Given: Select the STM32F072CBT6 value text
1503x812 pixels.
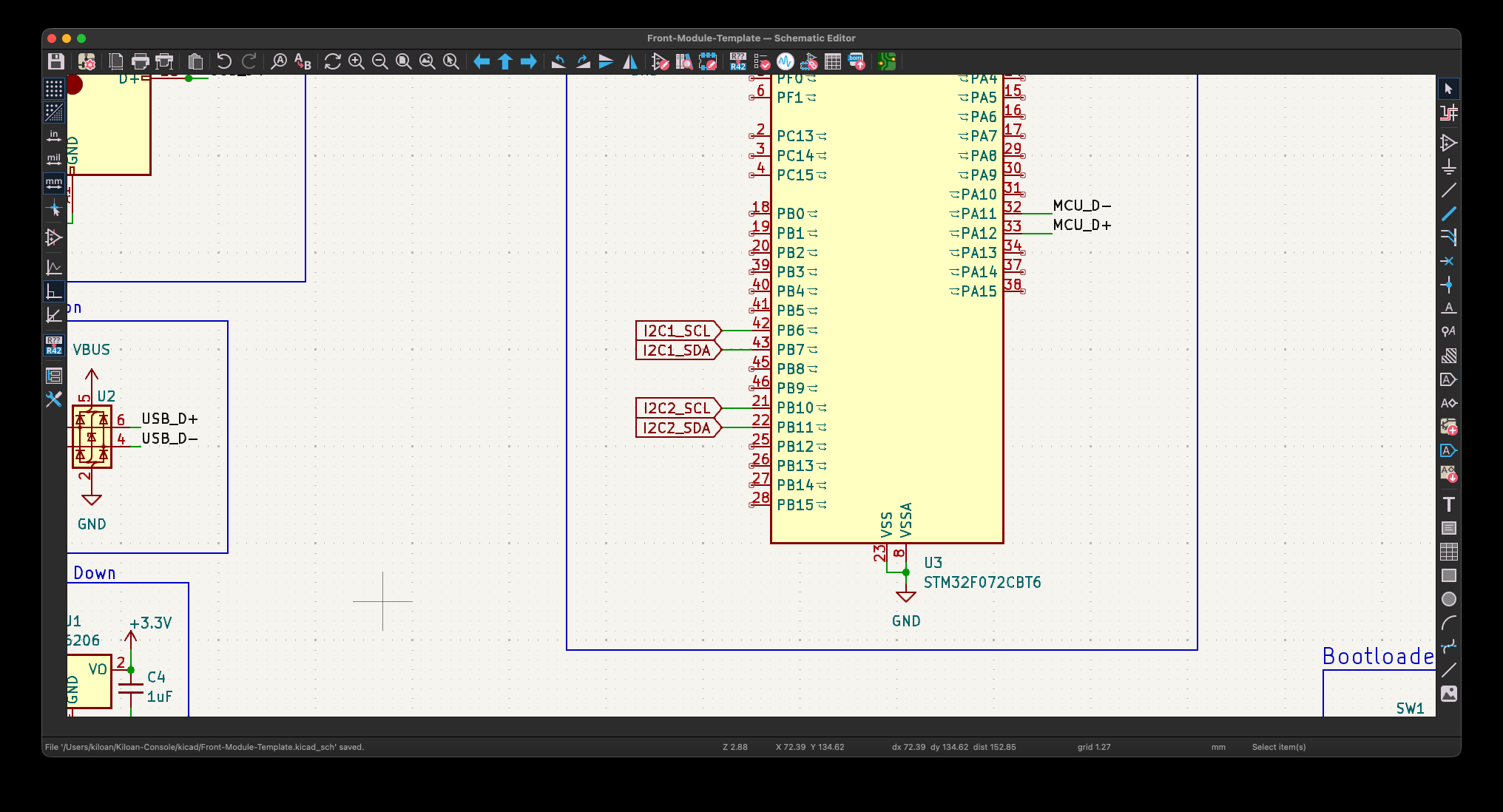Looking at the screenshot, I should (x=982, y=583).
